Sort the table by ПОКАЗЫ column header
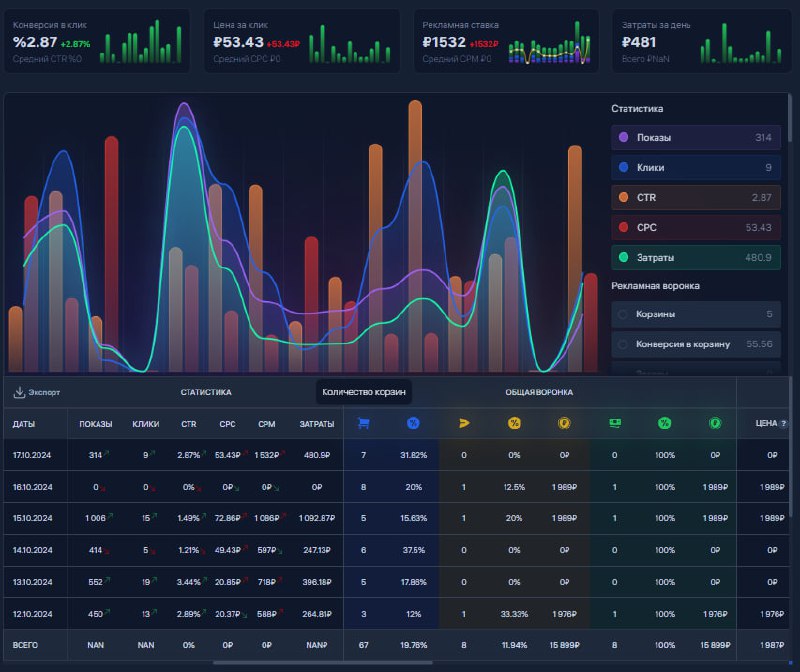This screenshot has width=800, height=672. point(95,424)
